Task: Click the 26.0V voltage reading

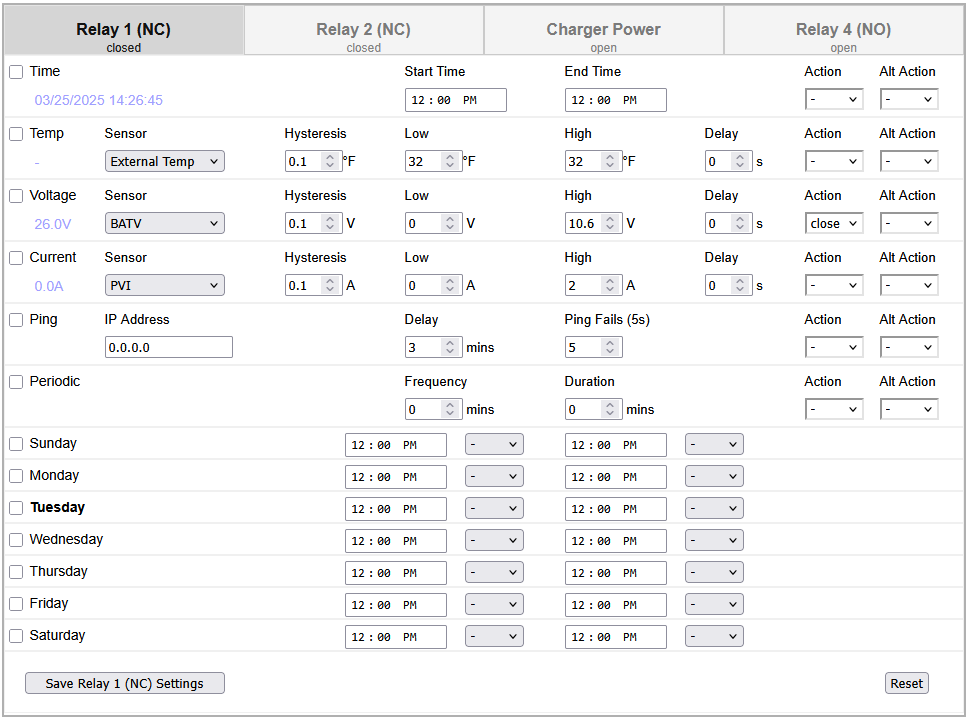Action: (x=53, y=224)
